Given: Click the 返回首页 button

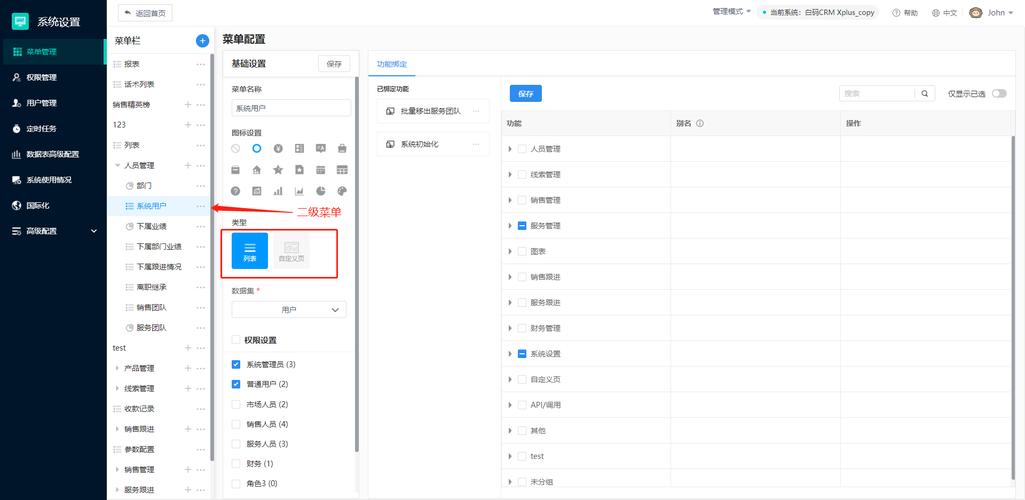Looking at the screenshot, I should tap(145, 13).
